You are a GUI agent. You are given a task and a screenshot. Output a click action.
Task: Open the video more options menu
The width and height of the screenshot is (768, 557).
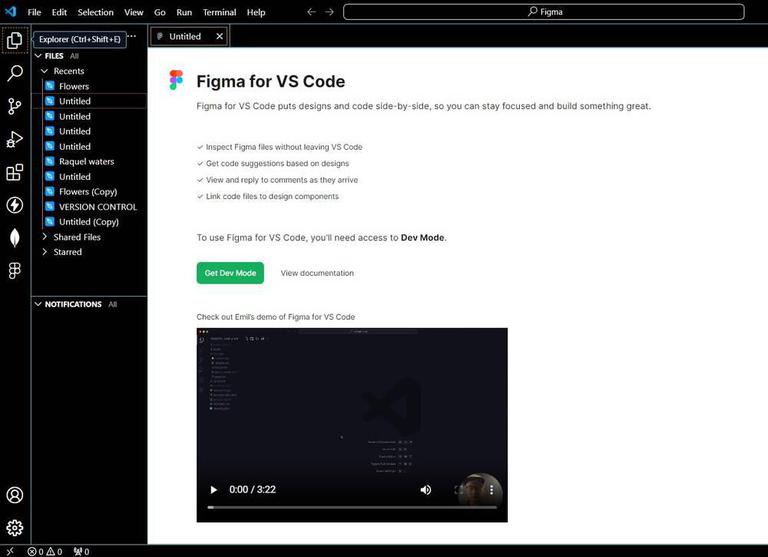(x=491, y=489)
